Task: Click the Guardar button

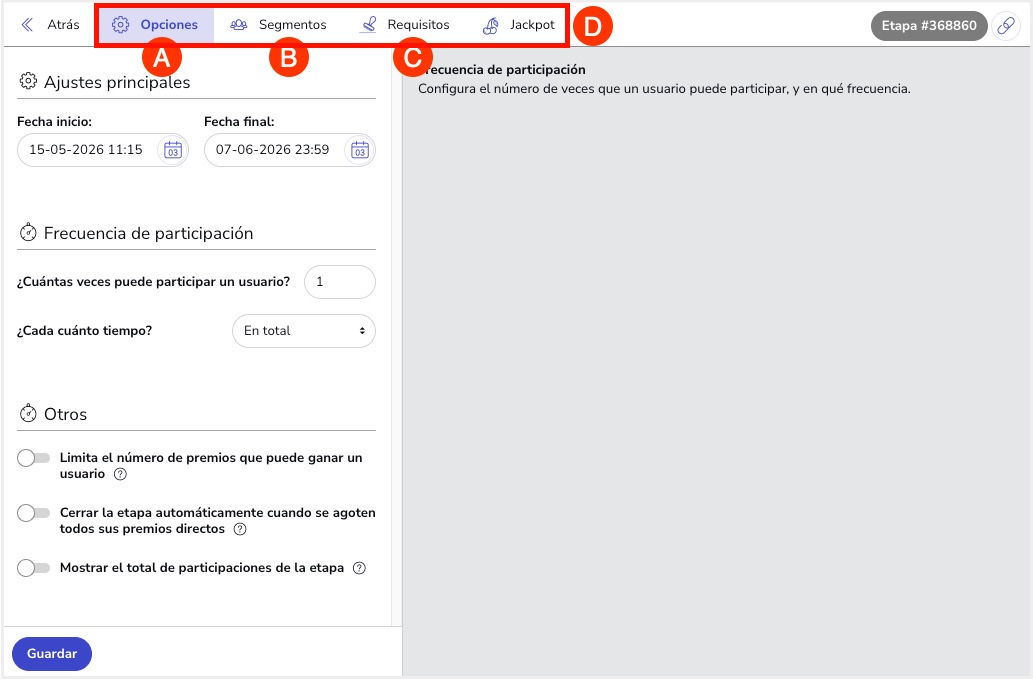Action: click(52, 654)
